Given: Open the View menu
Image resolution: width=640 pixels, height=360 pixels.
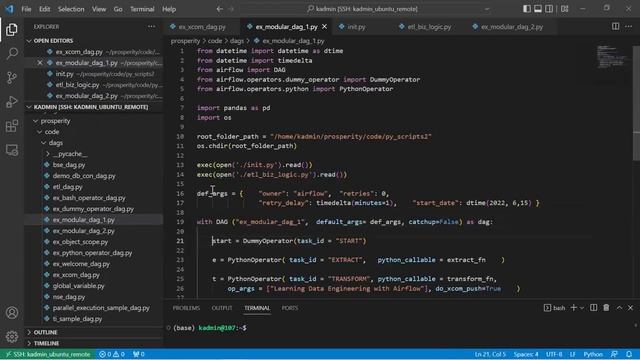Looking at the screenshot, I should [x=99, y=9].
